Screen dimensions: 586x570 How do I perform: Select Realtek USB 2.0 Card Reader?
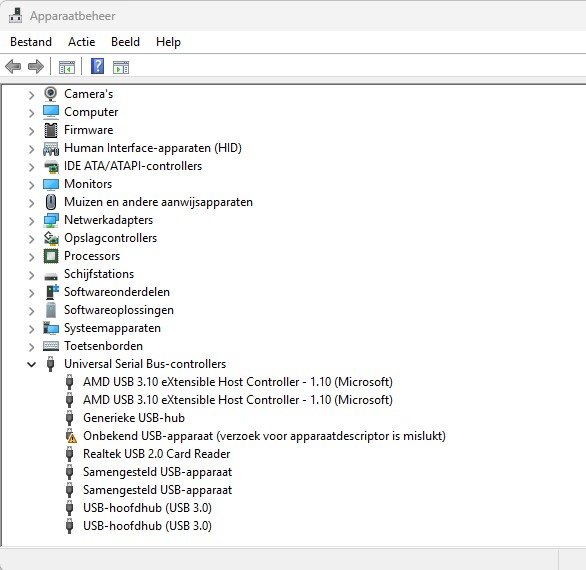pos(157,454)
